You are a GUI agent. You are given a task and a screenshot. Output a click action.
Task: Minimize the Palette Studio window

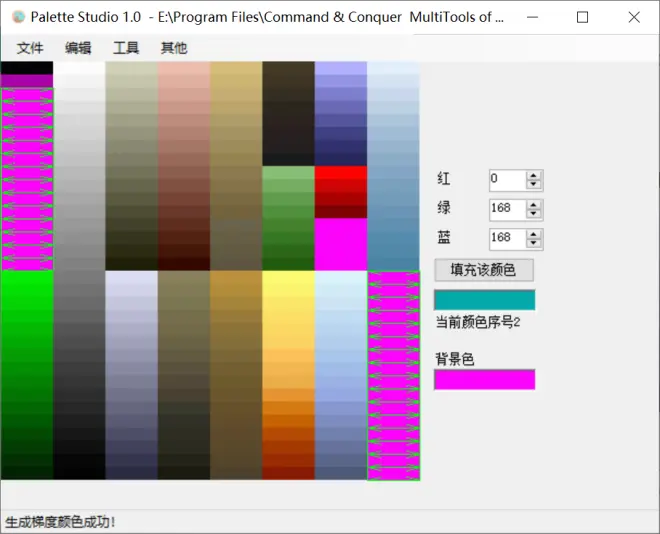532,17
